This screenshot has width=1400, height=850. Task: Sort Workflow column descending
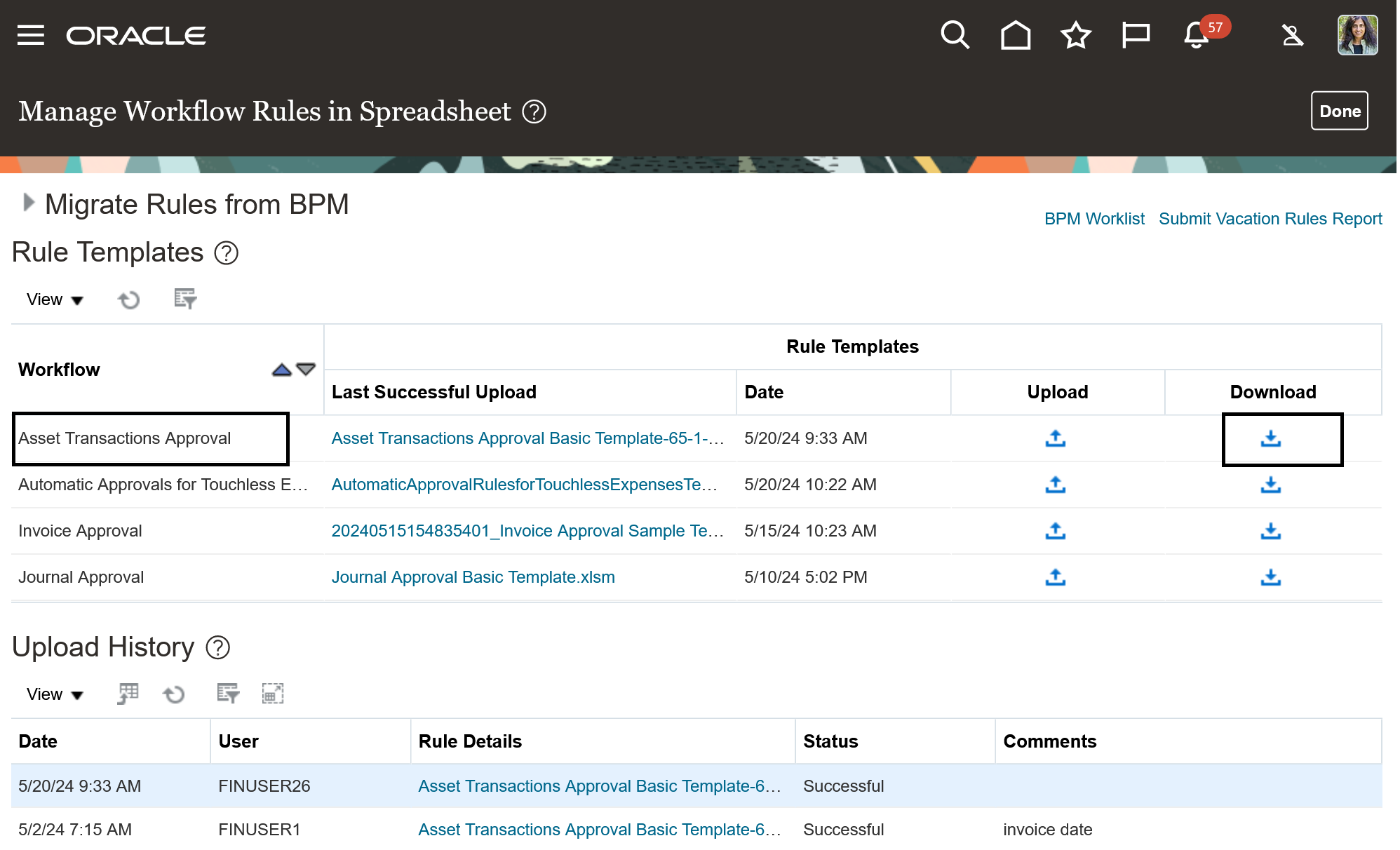pyautogui.click(x=306, y=369)
